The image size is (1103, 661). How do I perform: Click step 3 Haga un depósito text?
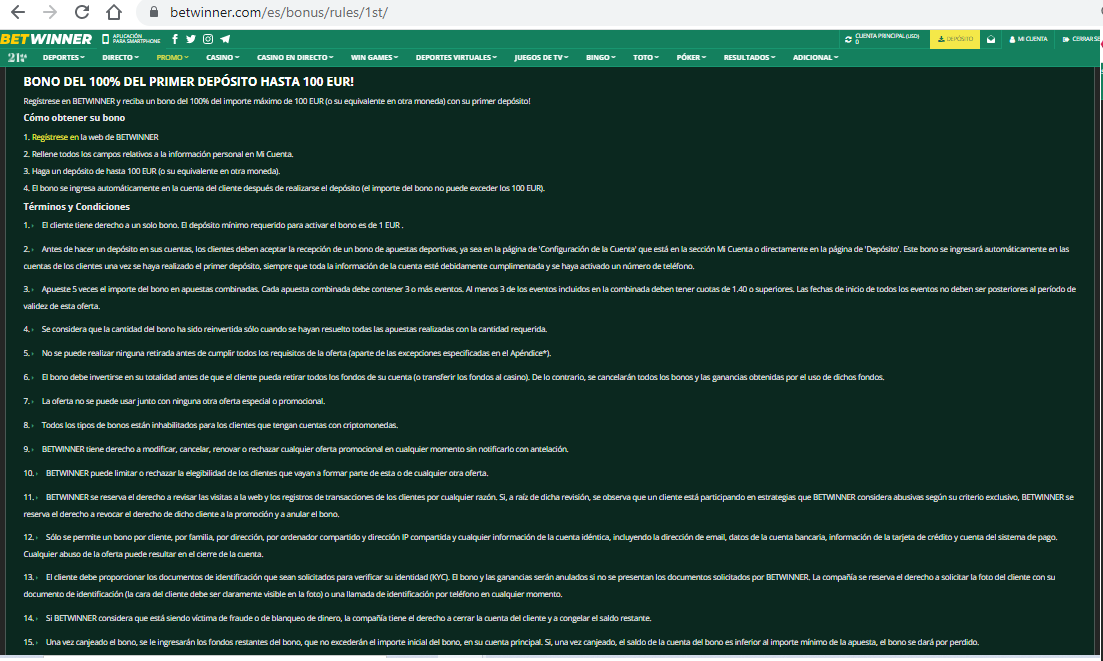tap(152, 171)
